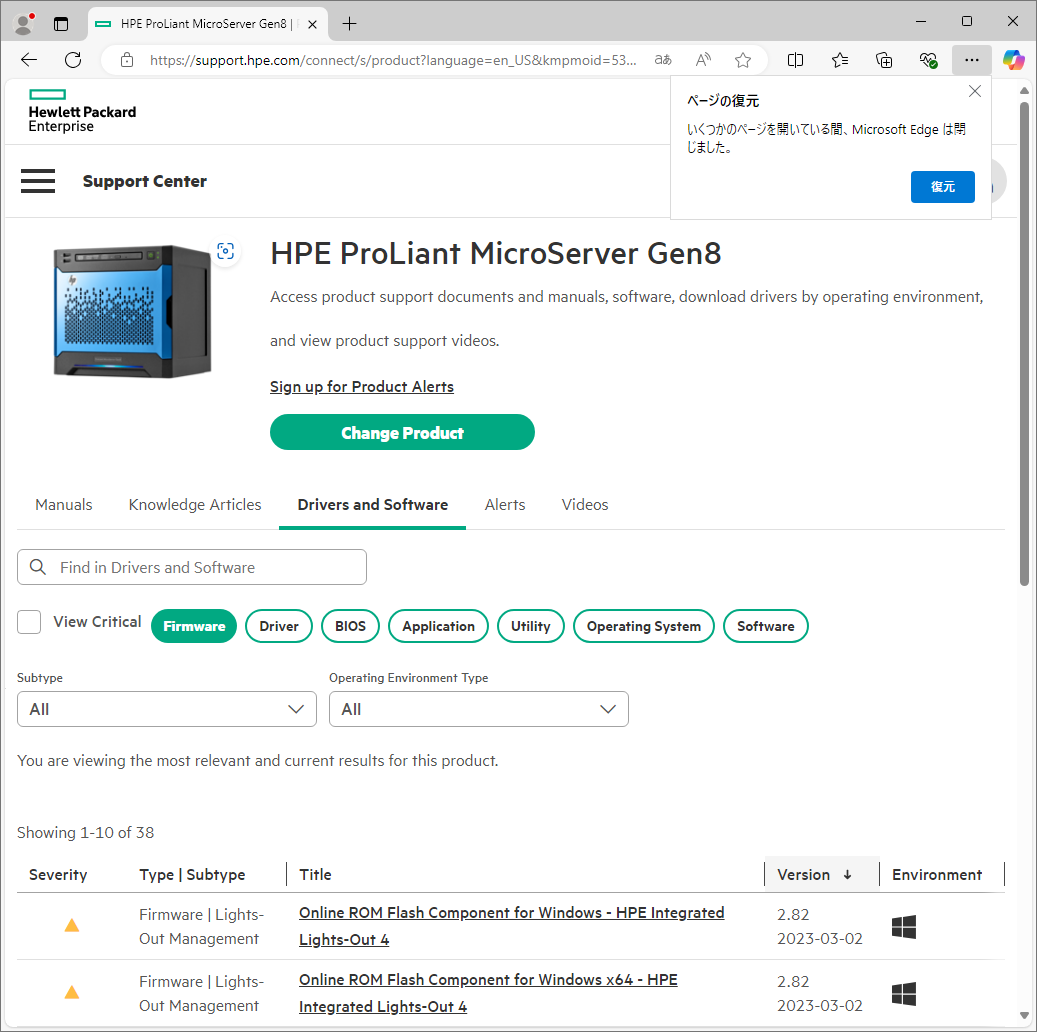Viewport: 1037px width, 1032px height.
Task: Add page to favorites star icon
Action: click(743, 60)
